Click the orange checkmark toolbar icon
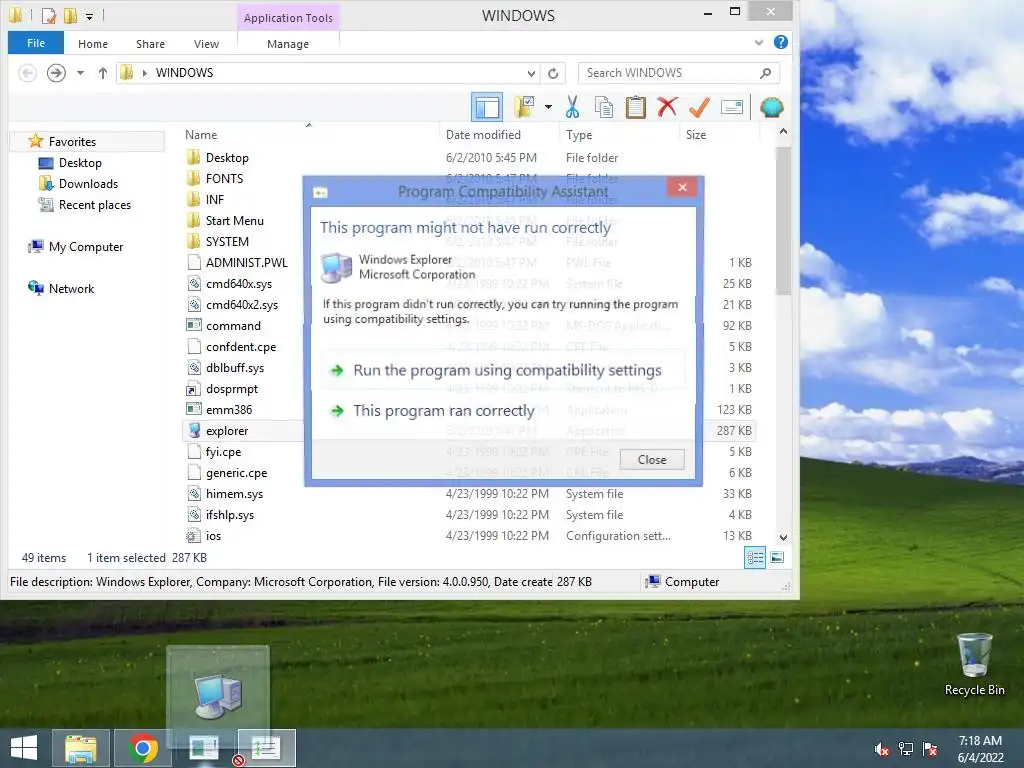This screenshot has height=768, width=1024. click(699, 107)
